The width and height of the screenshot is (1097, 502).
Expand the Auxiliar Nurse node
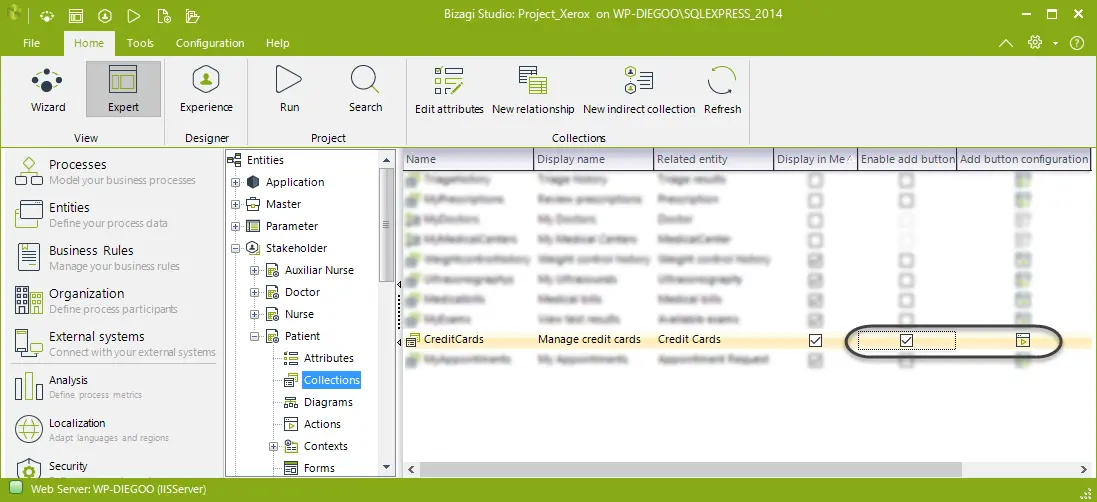point(255,271)
